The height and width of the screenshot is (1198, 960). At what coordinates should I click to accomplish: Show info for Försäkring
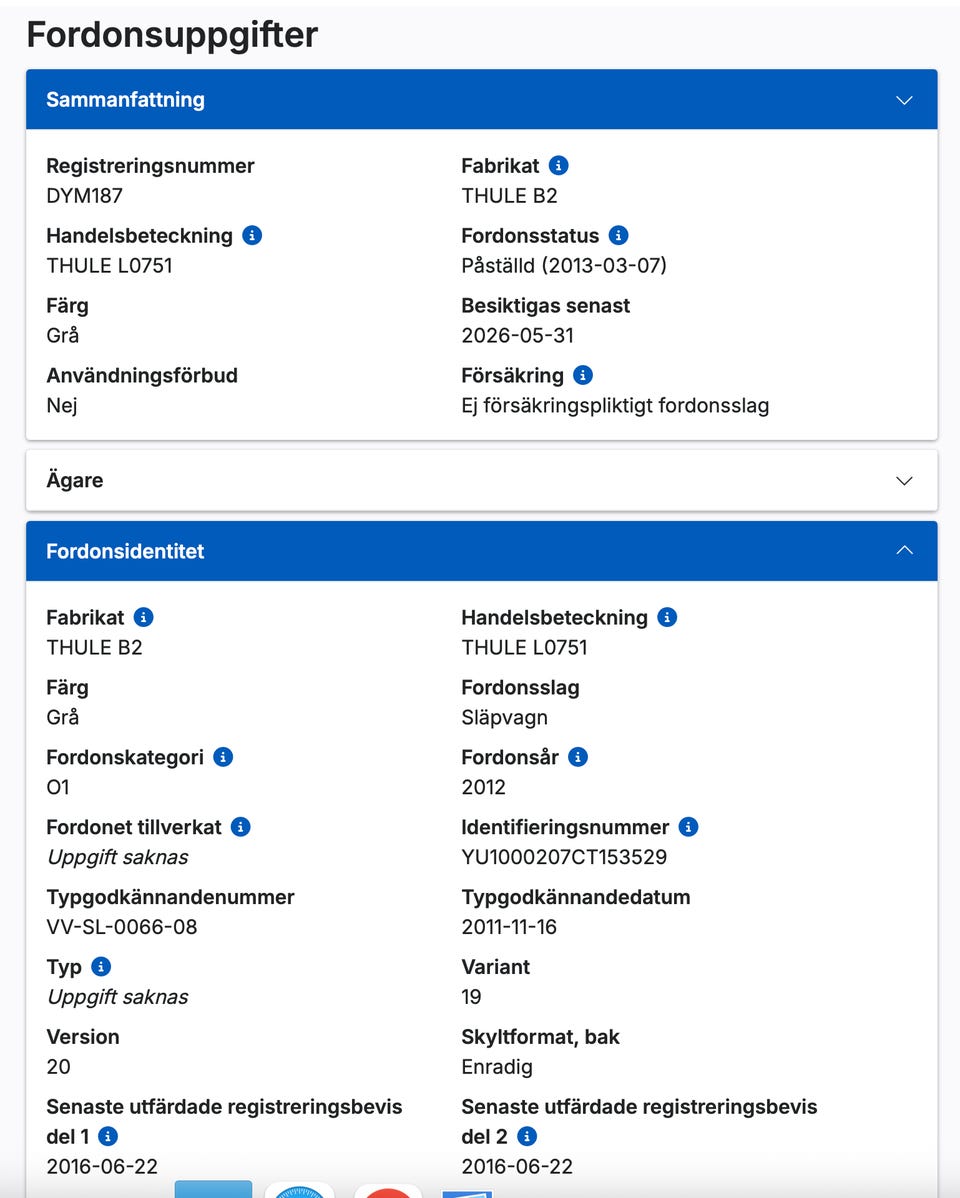pyautogui.click(x=583, y=376)
